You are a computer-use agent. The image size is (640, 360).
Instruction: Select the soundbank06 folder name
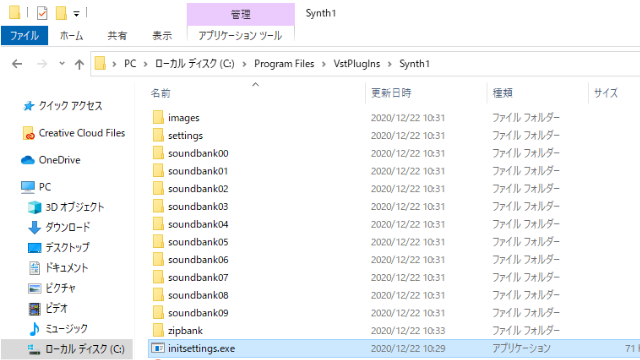click(x=198, y=260)
